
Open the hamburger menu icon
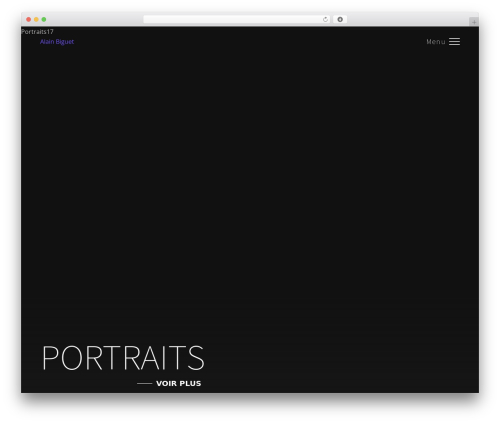pos(454,42)
